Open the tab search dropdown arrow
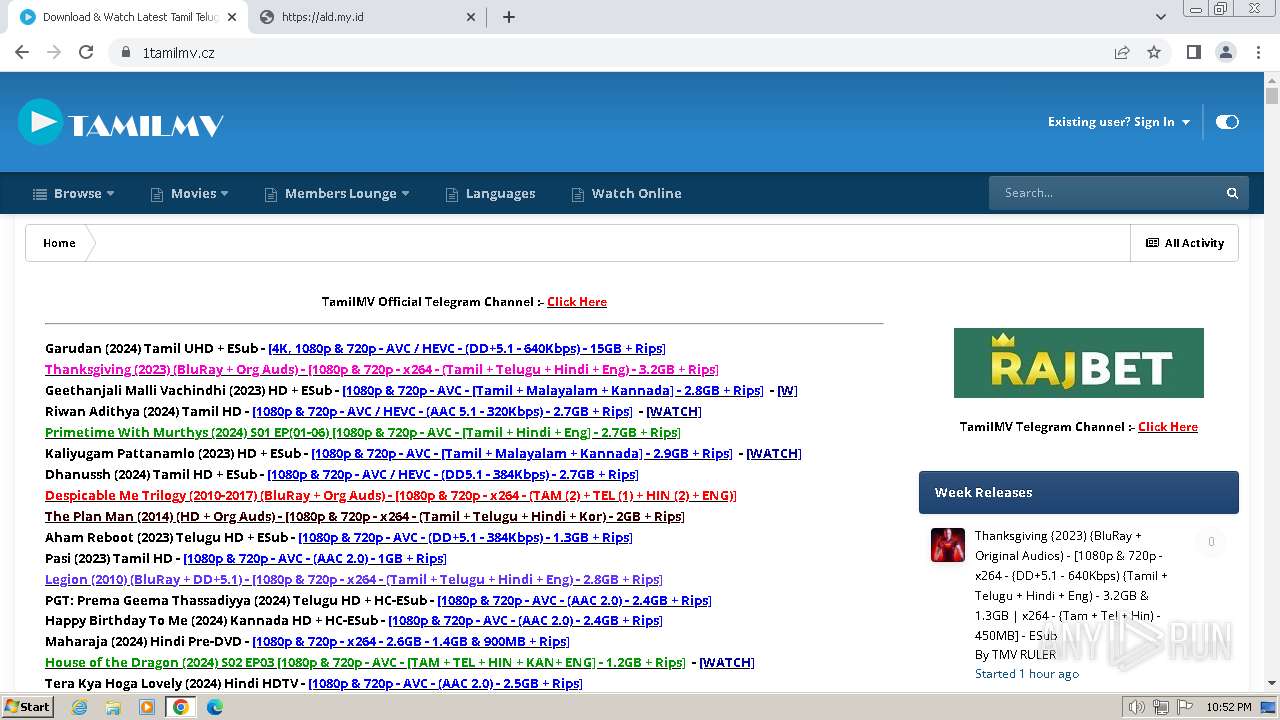 pyautogui.click(x=1160, y=17)
